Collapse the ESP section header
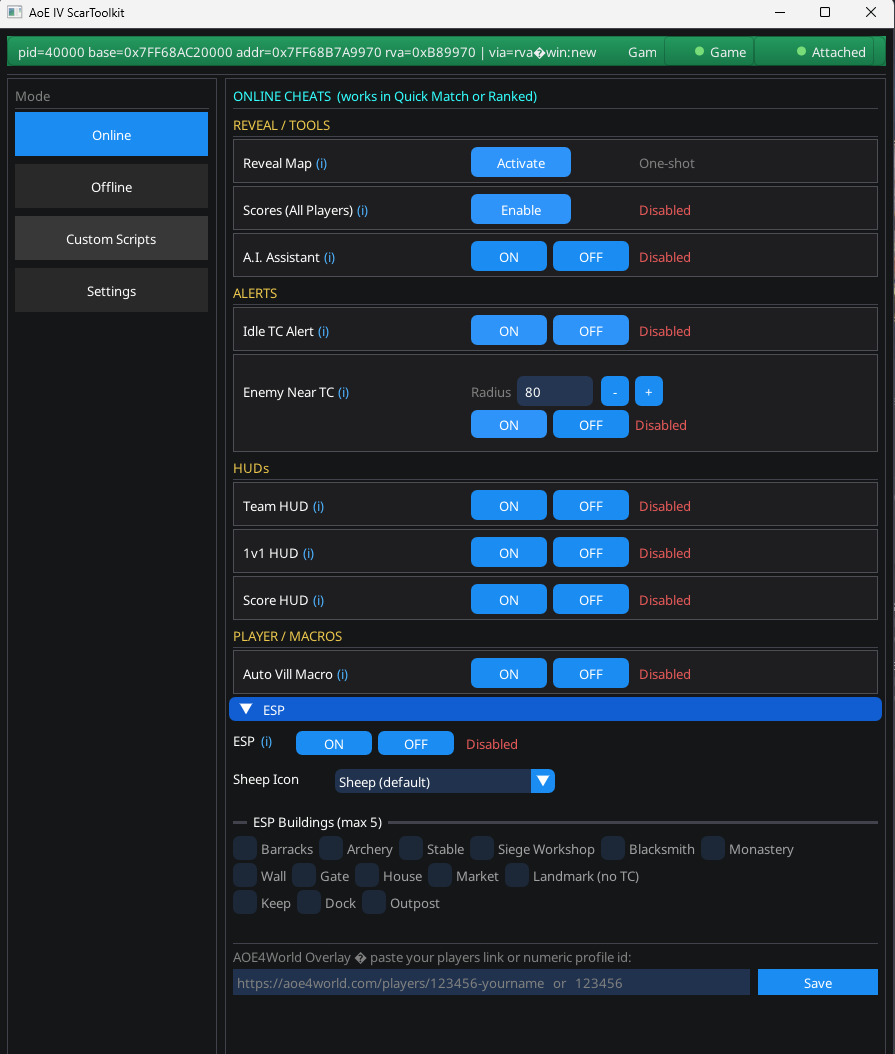The image size is (895, 1054). (x=245, y=709)
